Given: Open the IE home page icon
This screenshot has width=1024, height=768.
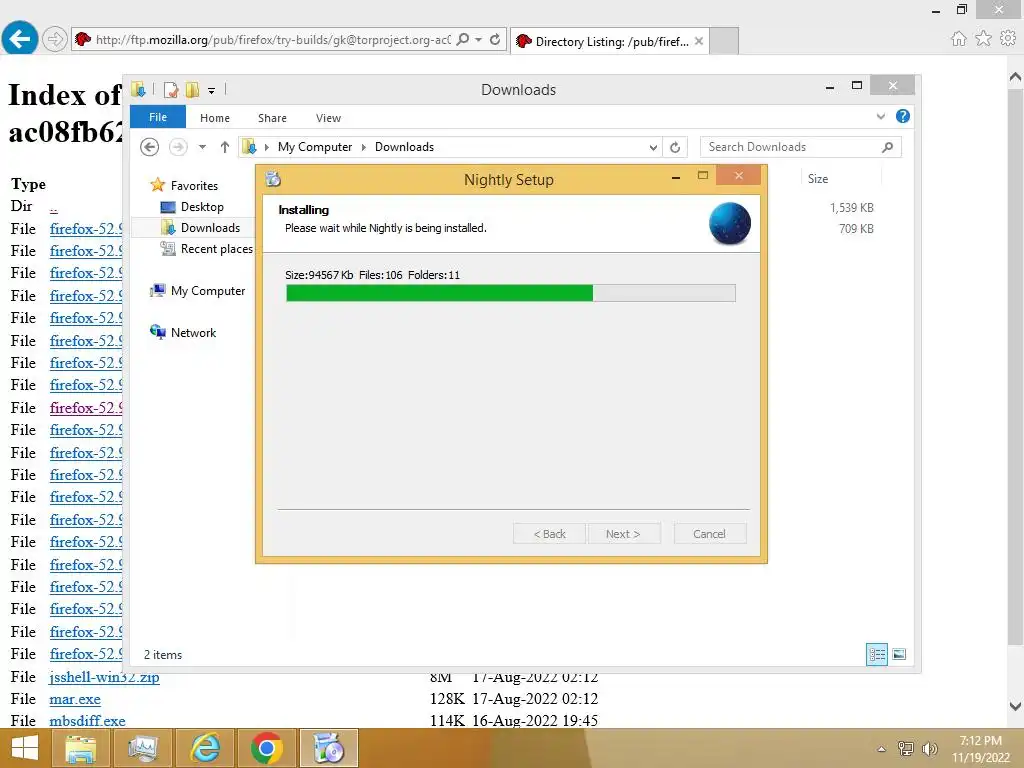Looking at the screenshot, I should (958, 39).
